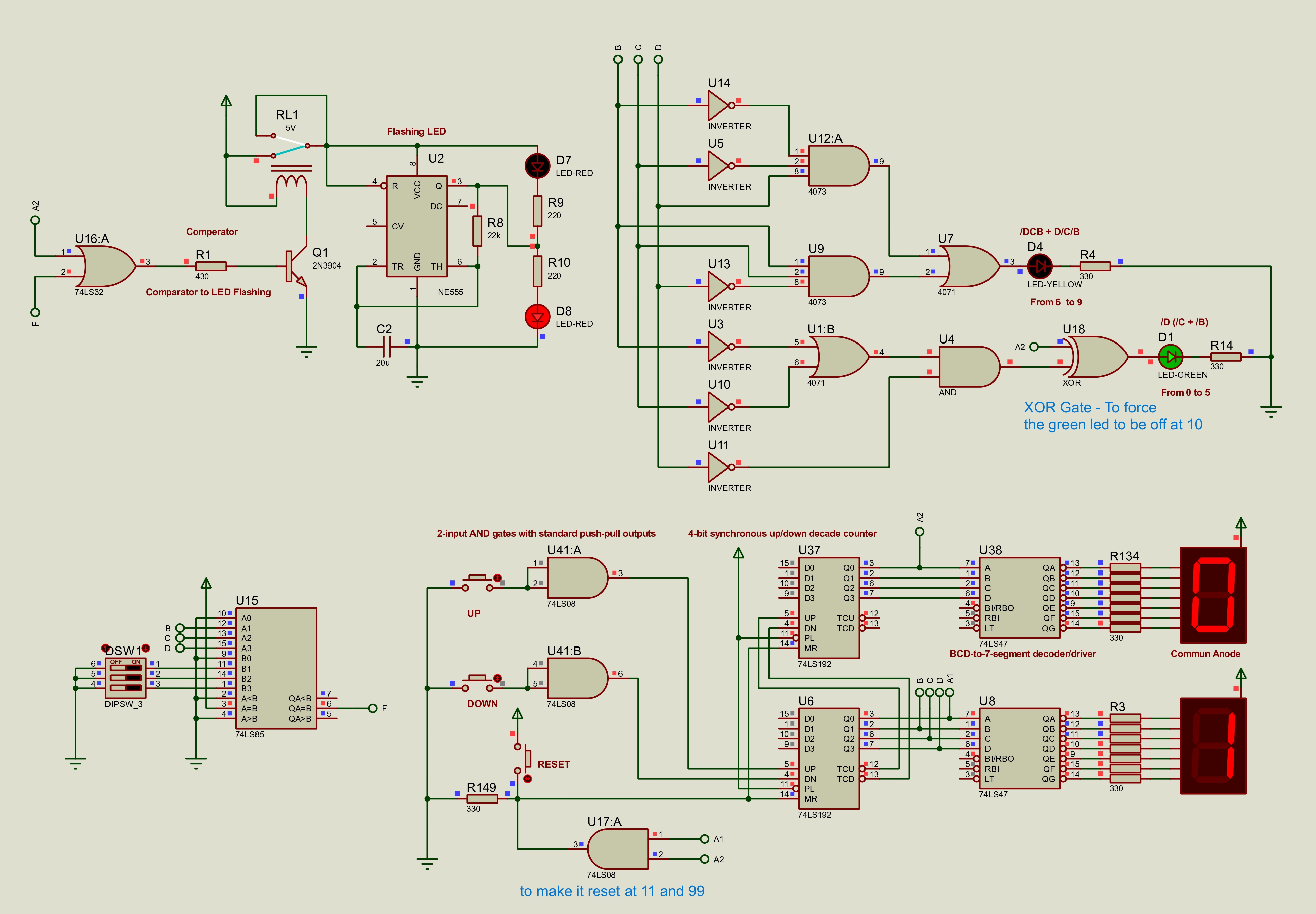The height and width of the screenshot is (914, 1316).
Task: Click the U16:A 74LS32 OR gate
Action: tap(105, 266)
